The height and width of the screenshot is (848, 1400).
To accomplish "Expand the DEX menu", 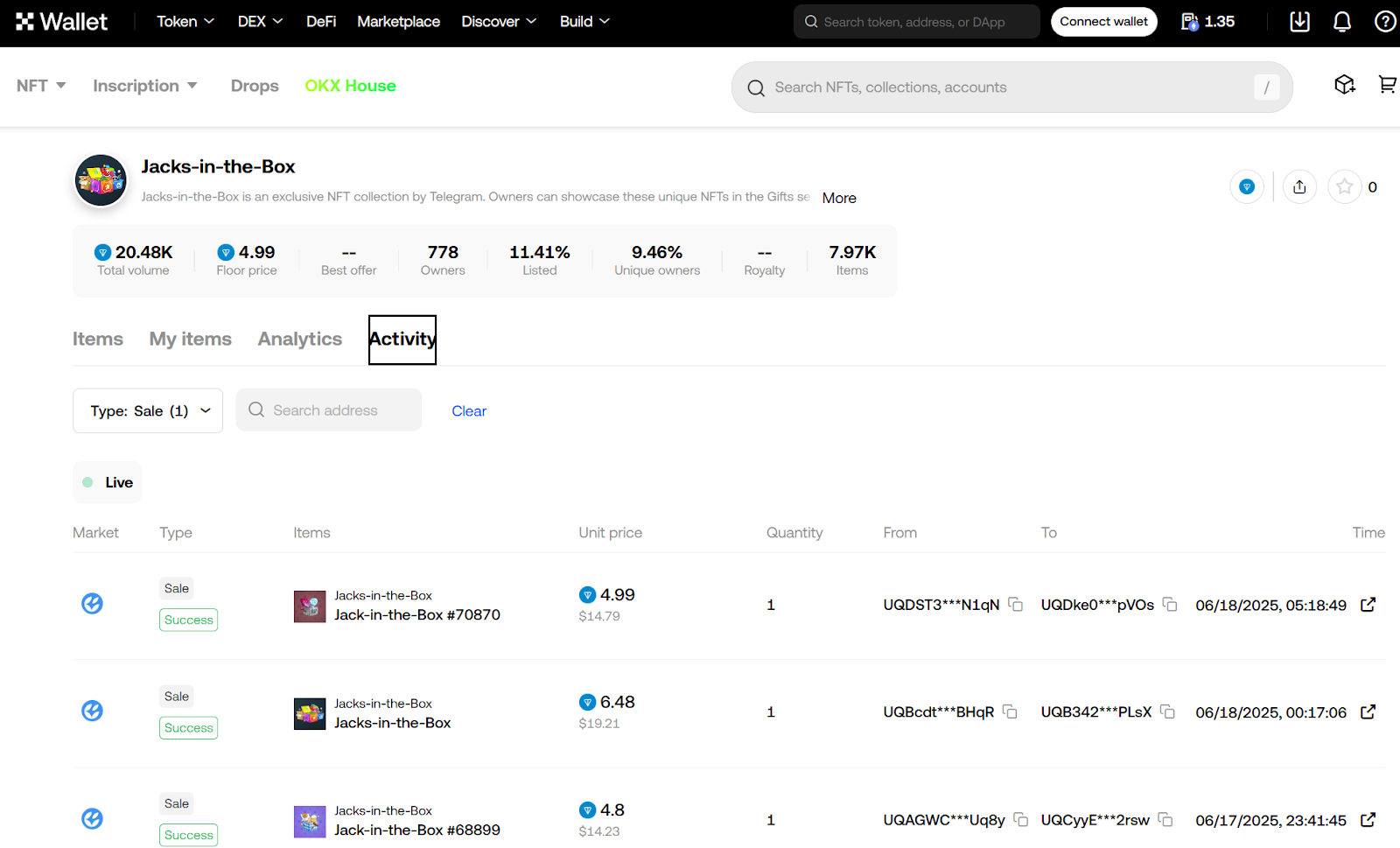I will point(260,22).
